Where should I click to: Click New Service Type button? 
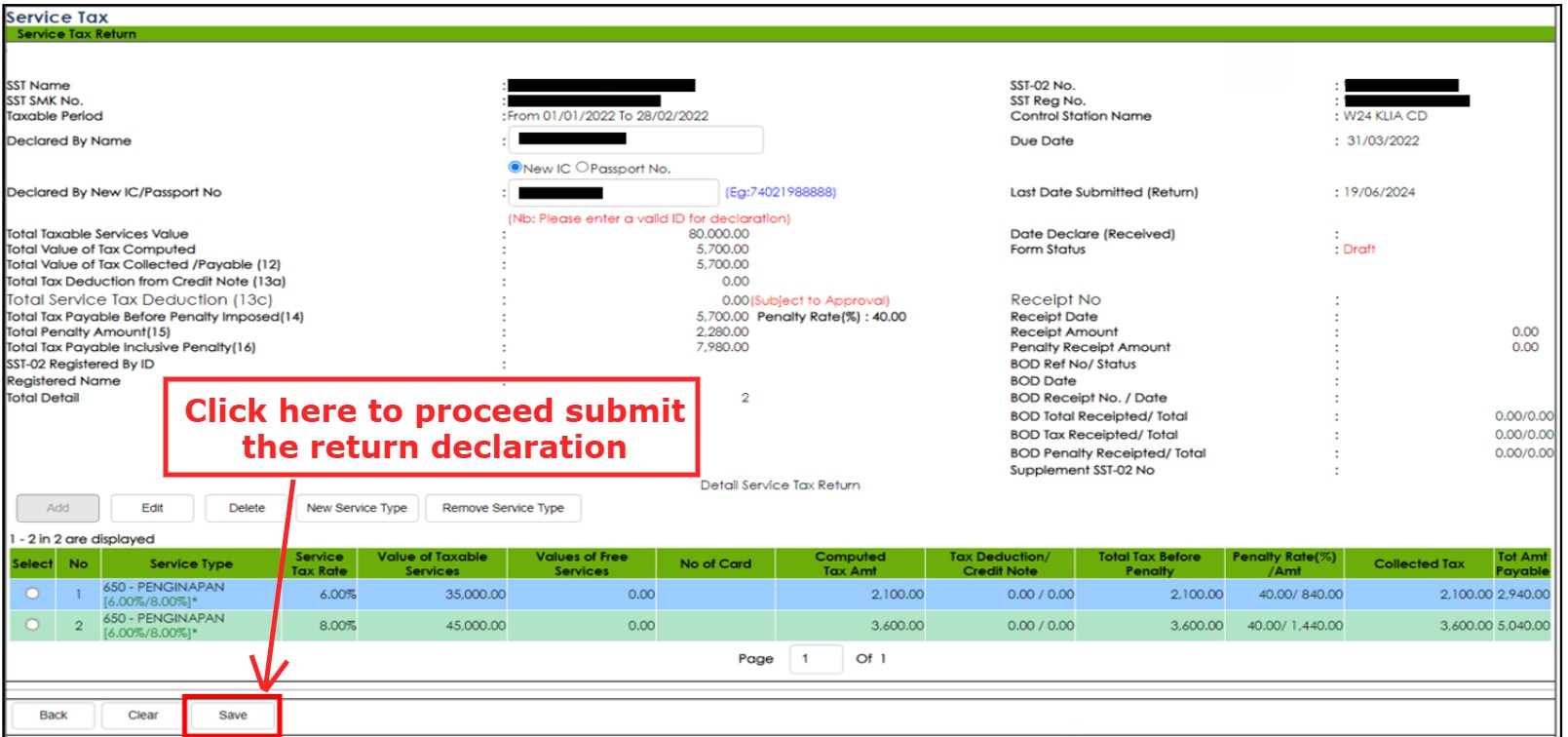[357, 508]
